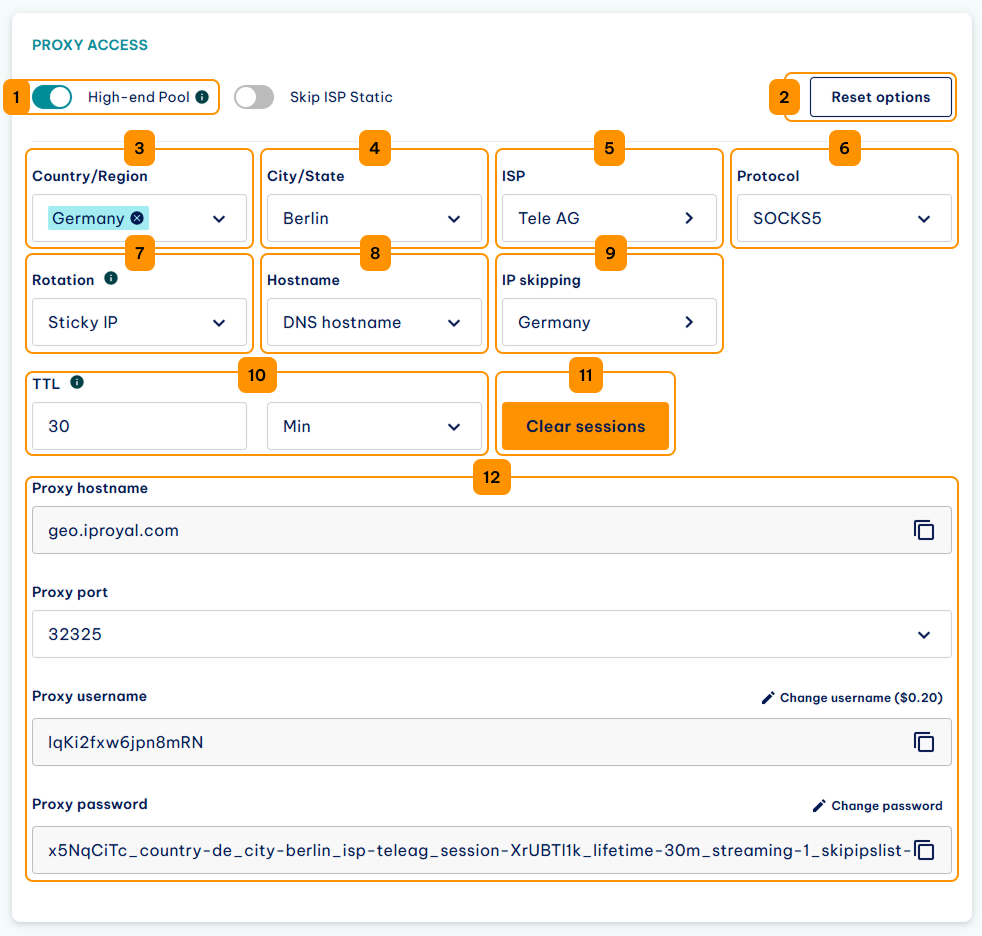Expand the City/State Berlin dropdown
The height and width of the screenshot is (936, 982).
(x=374, y=218)
